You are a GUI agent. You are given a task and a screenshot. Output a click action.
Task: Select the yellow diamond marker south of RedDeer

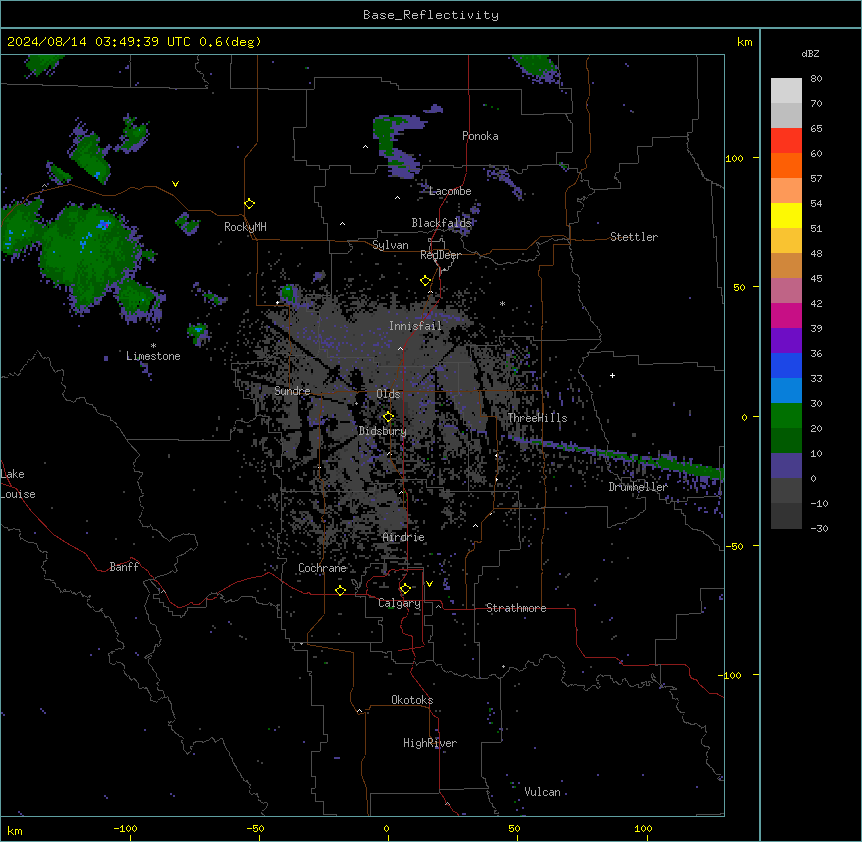tap(425, 281)
